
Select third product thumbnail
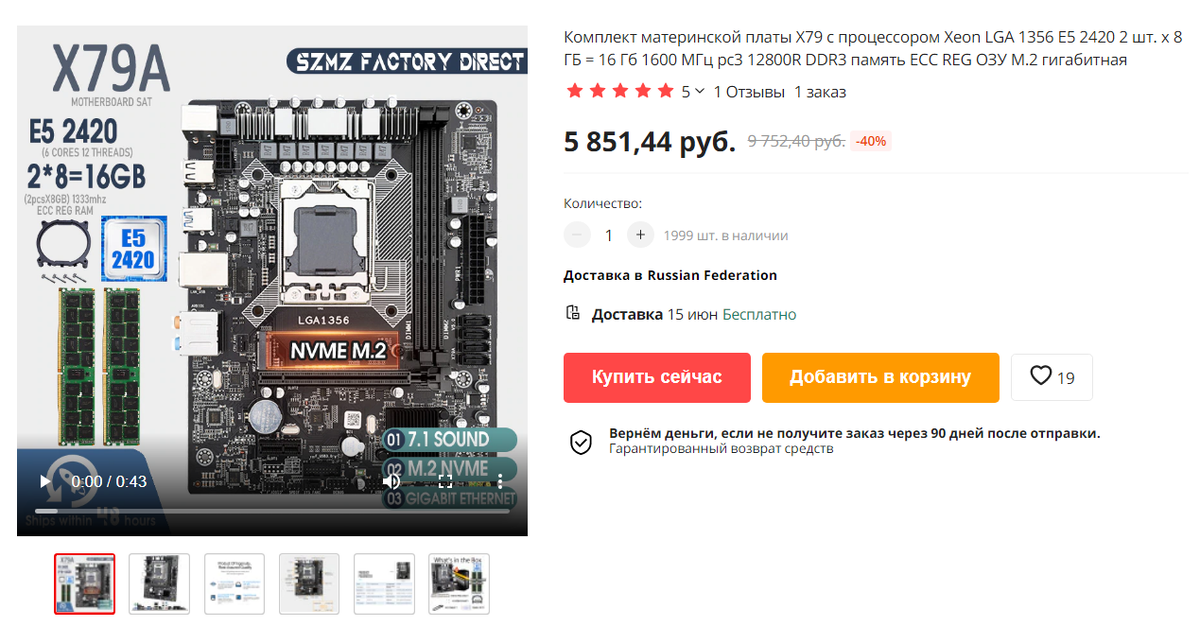(235, 584)
